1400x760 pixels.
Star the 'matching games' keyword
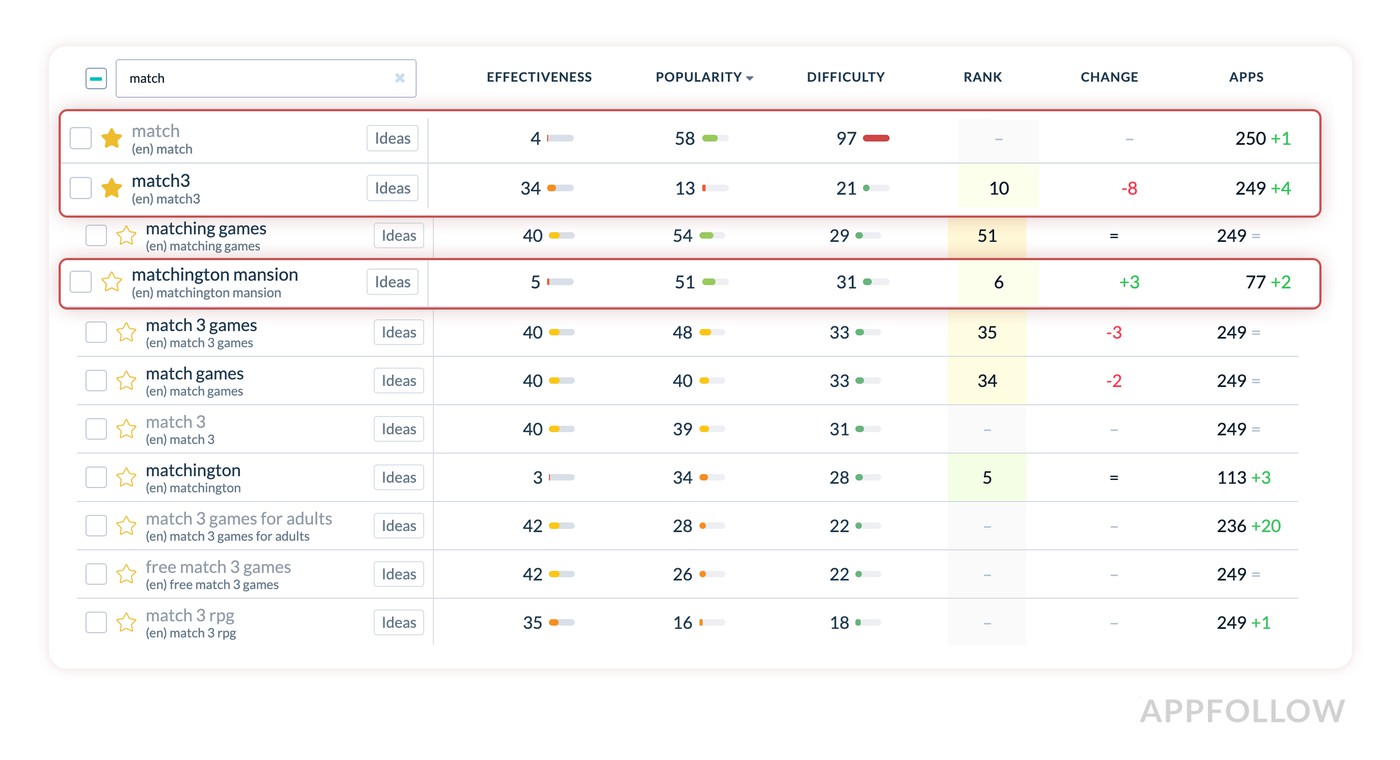pyautogui.click(x=126, y=236)
